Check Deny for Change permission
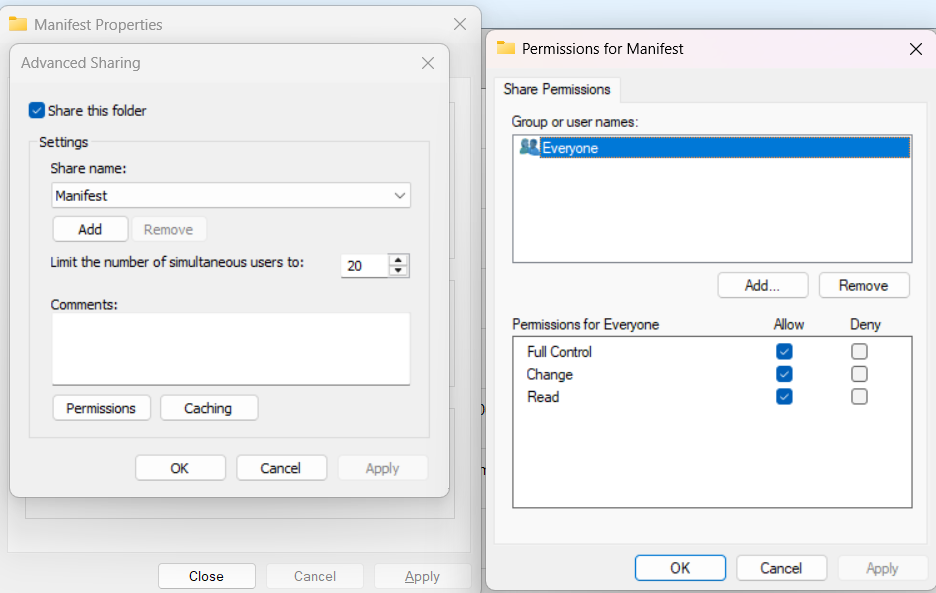This screenshot has height=593, width=936. point(859,374)
